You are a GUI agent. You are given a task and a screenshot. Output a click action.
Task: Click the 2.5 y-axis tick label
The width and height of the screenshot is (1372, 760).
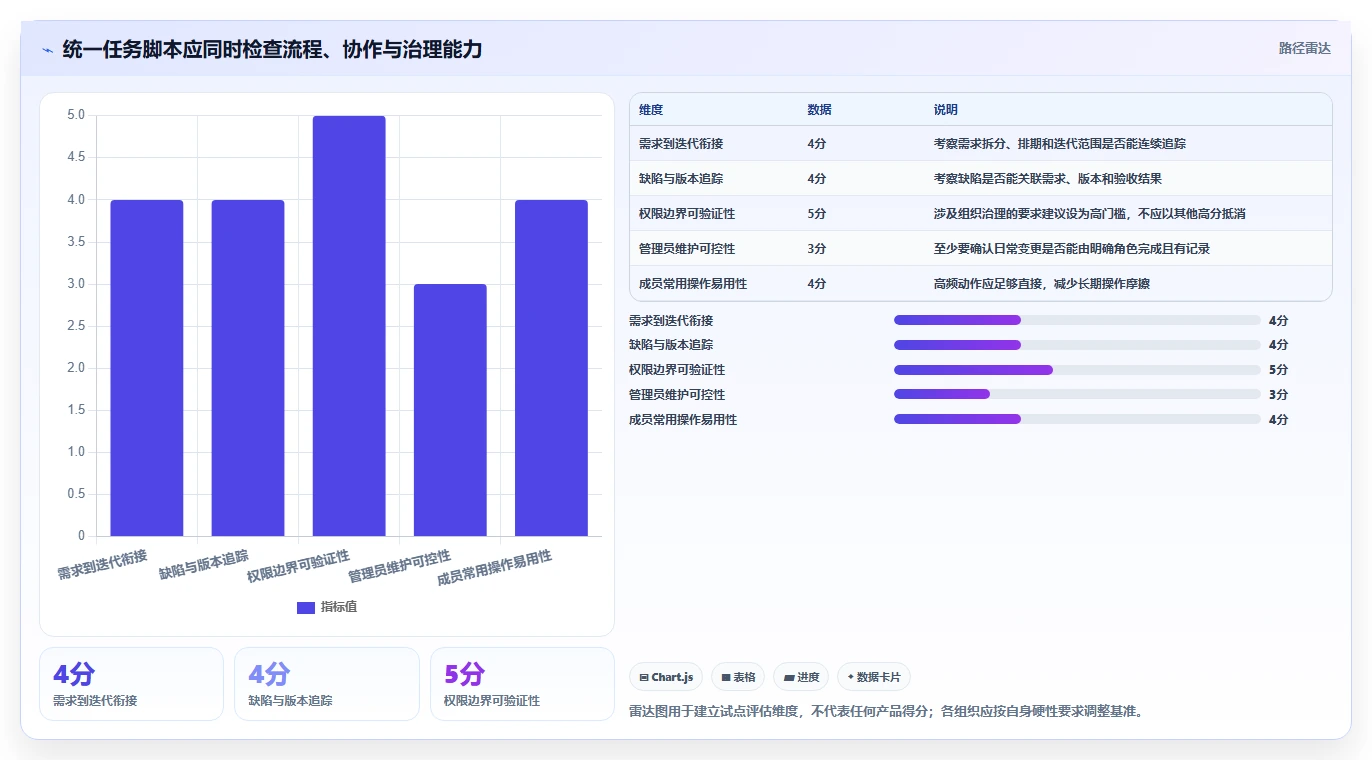pos(76,326)
